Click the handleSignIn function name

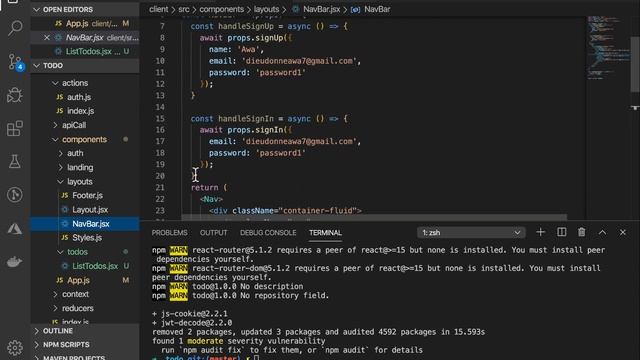246,119
